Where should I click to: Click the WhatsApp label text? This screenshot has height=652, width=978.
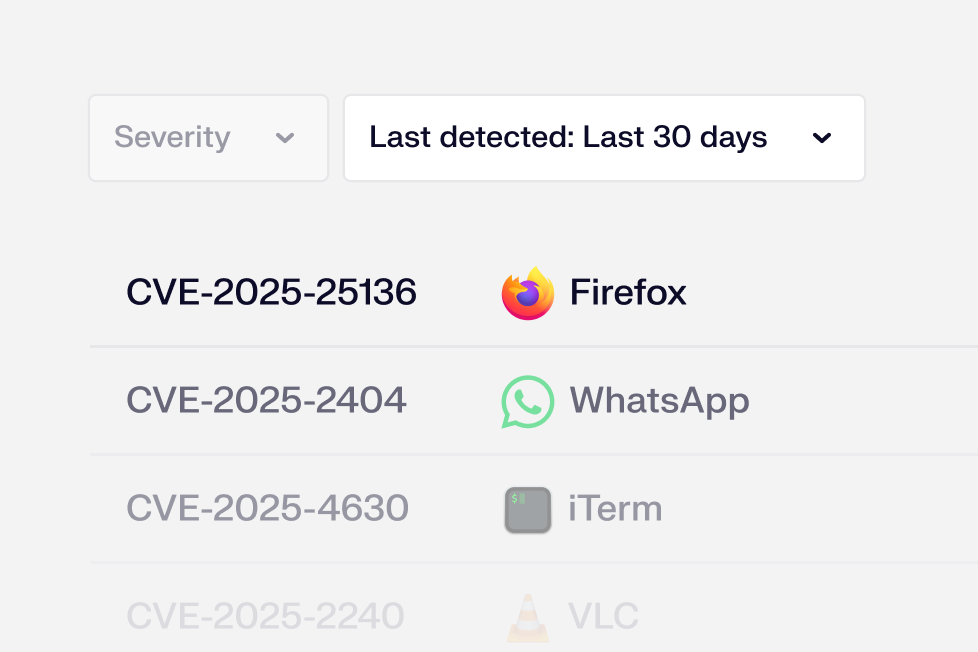(x=659, y=400)
